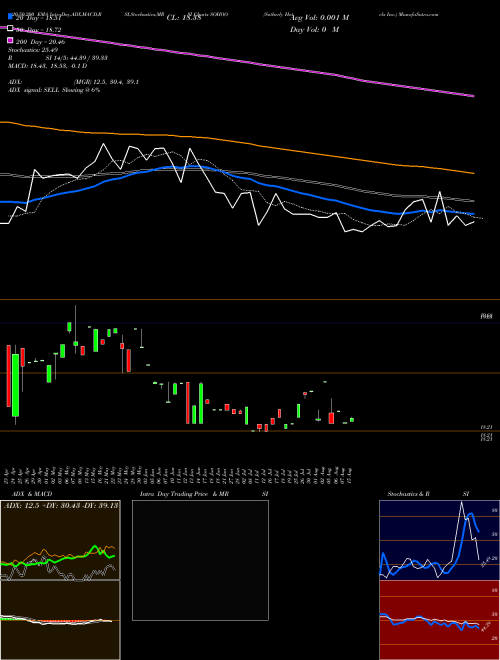Click the white 50 Day EMA legend swatch
The image size is (500, 660).
point(11,28)
